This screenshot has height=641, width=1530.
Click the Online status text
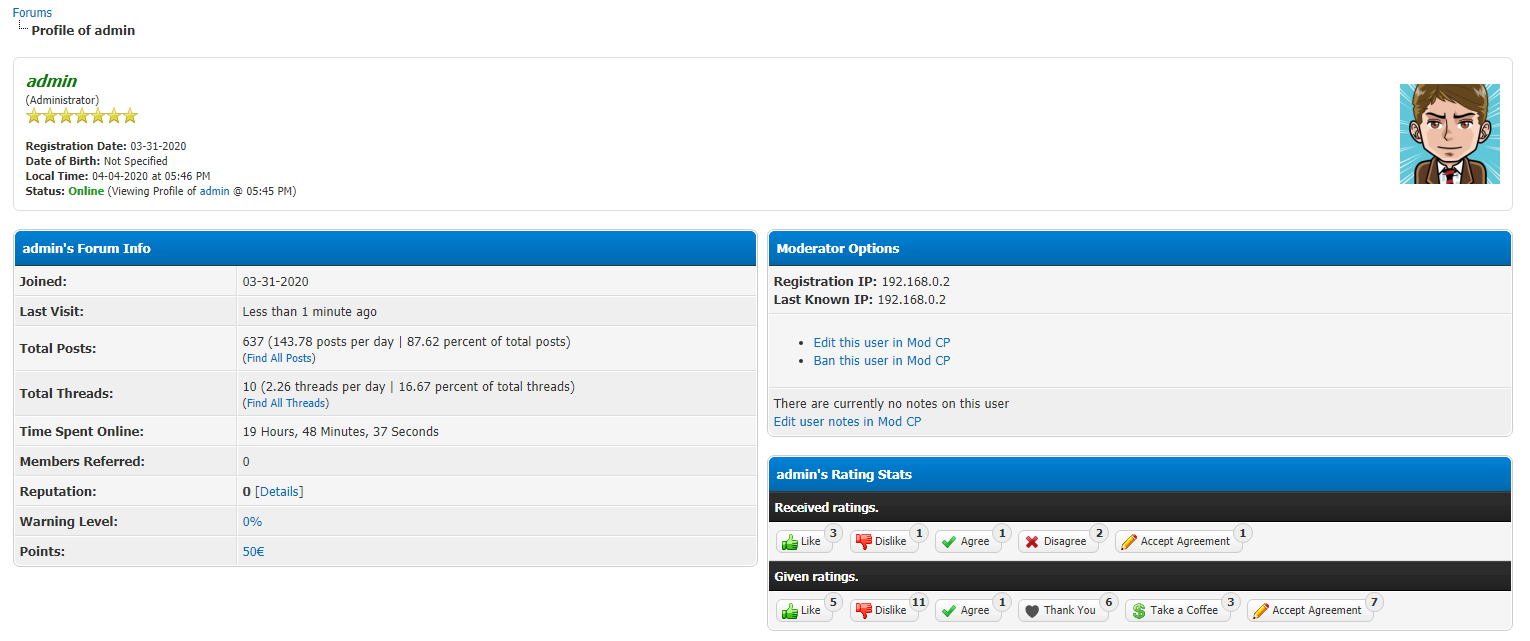tap(86, 191)
